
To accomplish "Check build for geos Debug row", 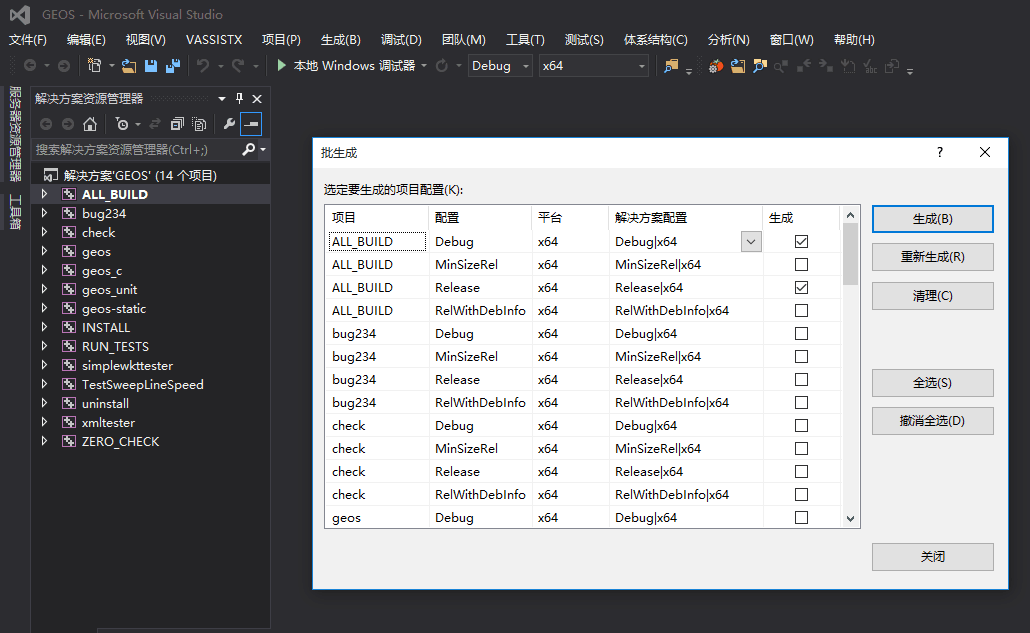I will coord(801,517).
